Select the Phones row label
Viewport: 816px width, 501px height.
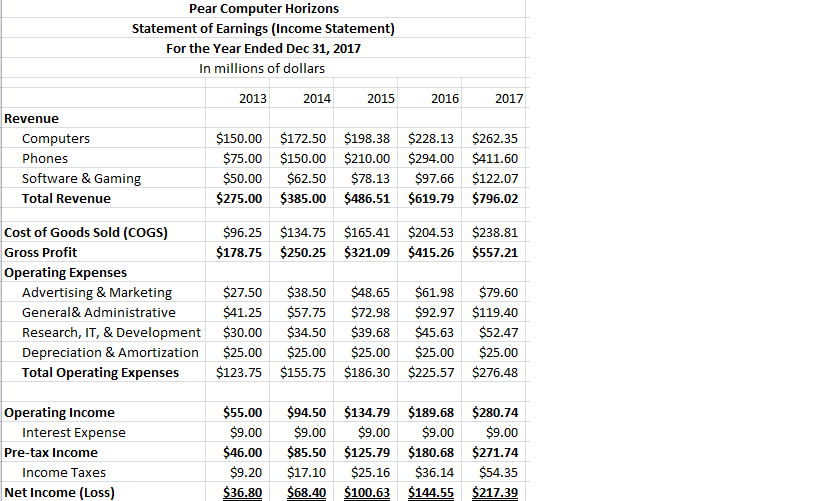tap(45, 158)
